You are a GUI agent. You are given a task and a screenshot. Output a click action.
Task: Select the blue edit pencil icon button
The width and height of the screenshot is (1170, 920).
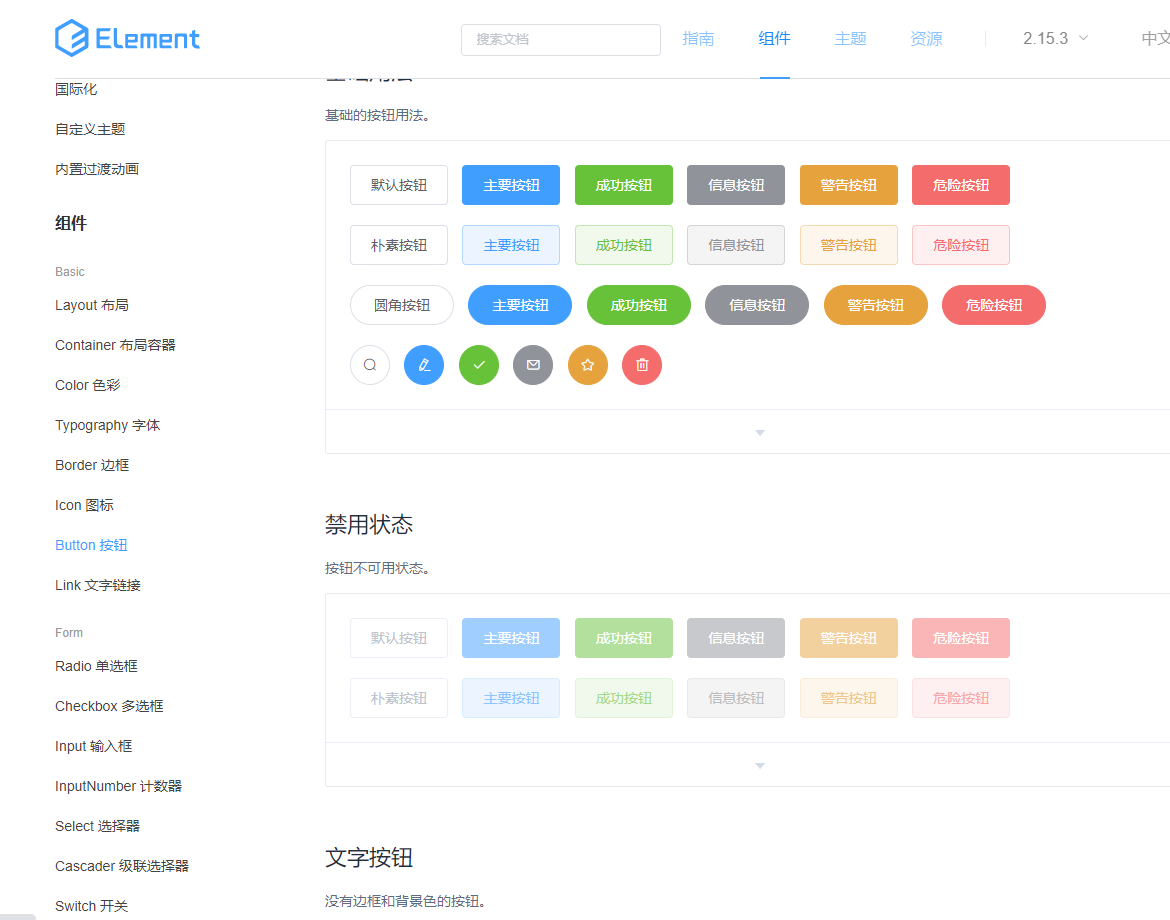click(424, 365)
